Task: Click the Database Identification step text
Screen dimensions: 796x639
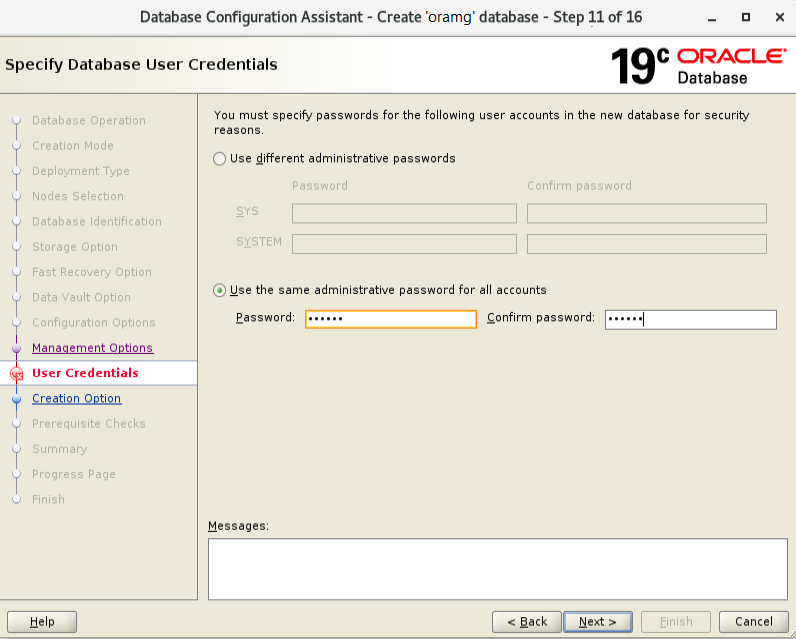Action: point(96,222)
